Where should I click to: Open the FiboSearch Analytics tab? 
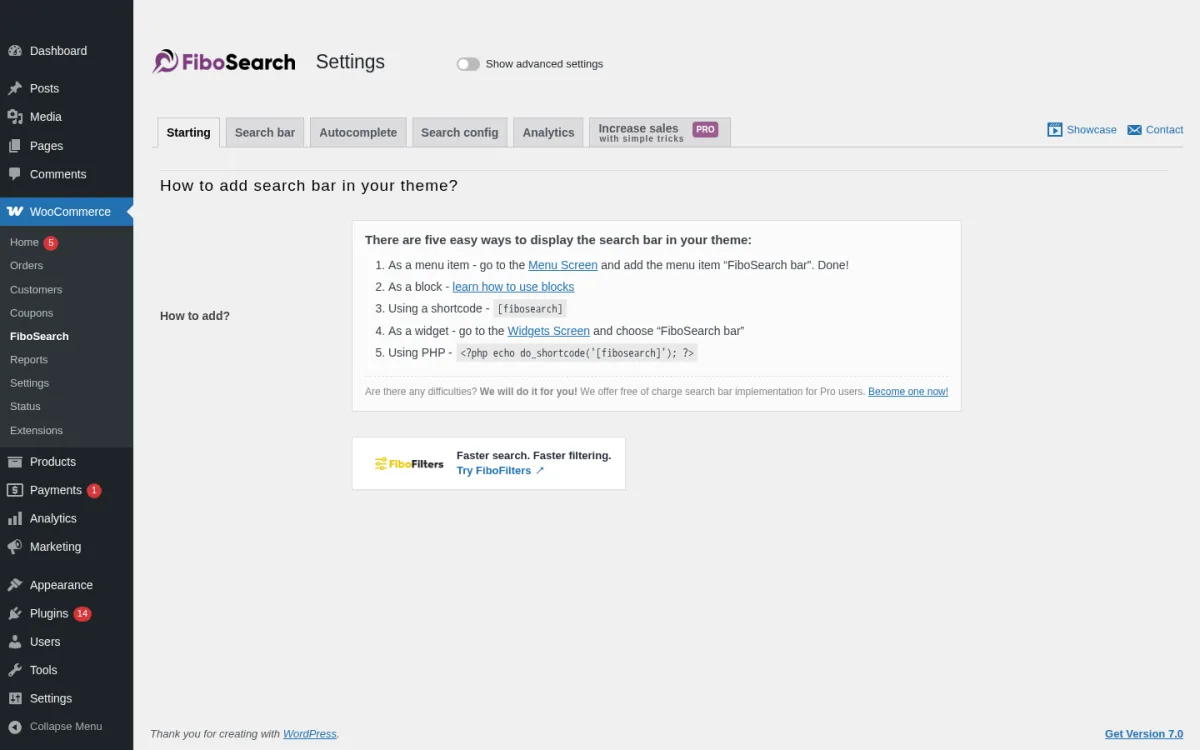pos(548,132)
